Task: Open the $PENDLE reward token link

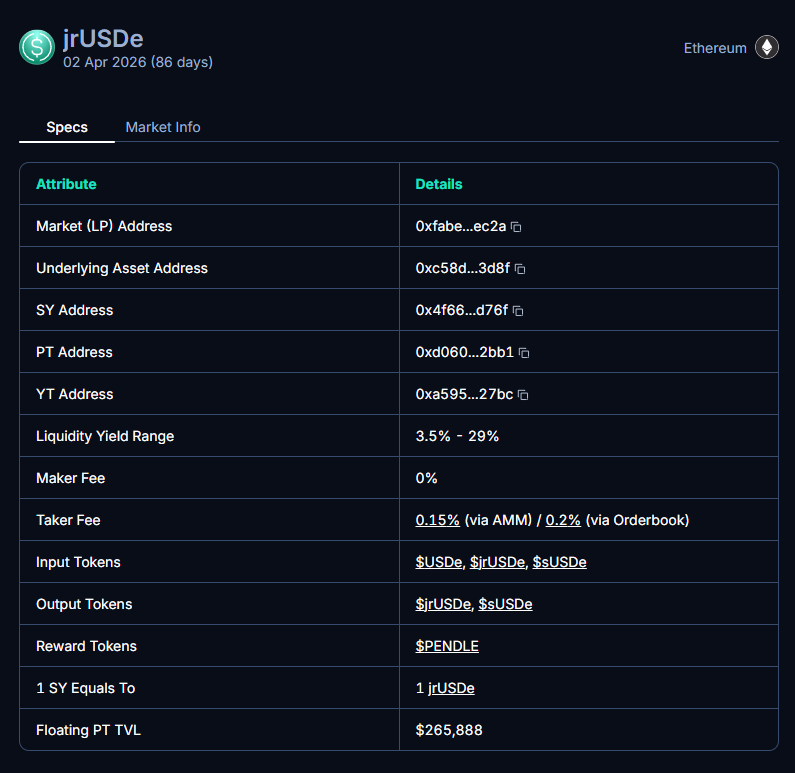Action: tap(447, 646)
